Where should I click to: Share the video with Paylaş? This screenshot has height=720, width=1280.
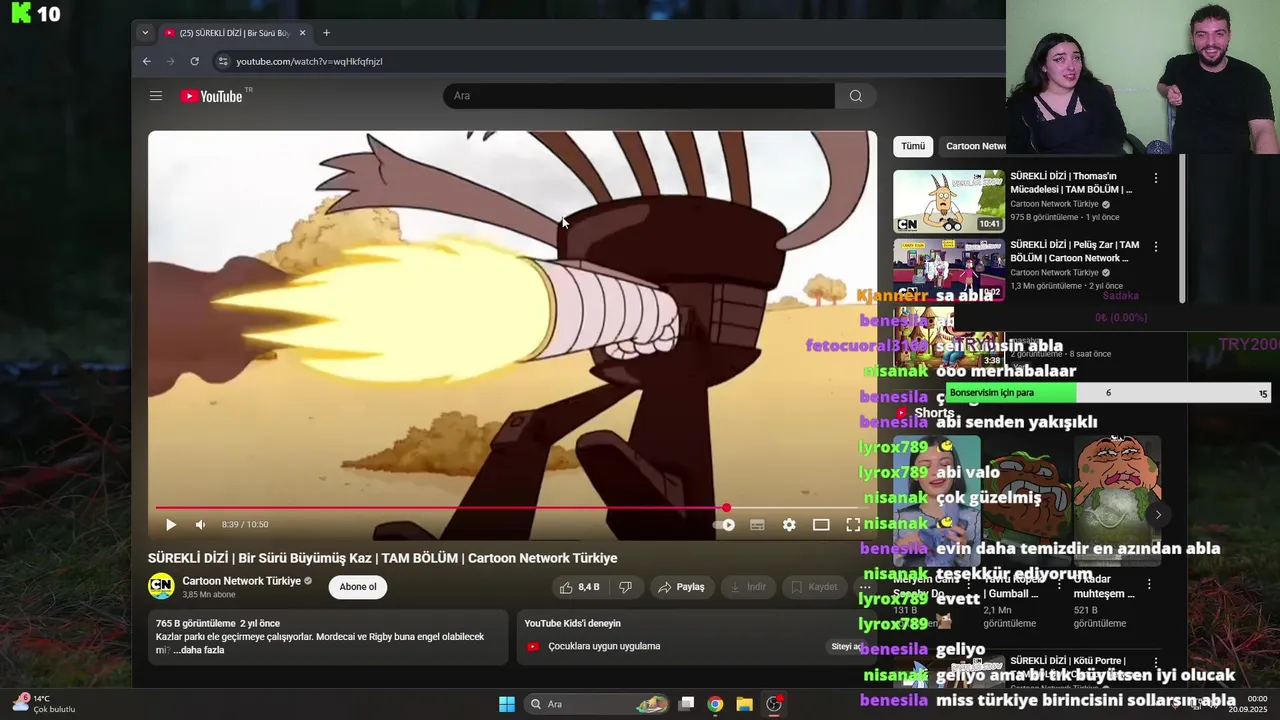[680, 587]
